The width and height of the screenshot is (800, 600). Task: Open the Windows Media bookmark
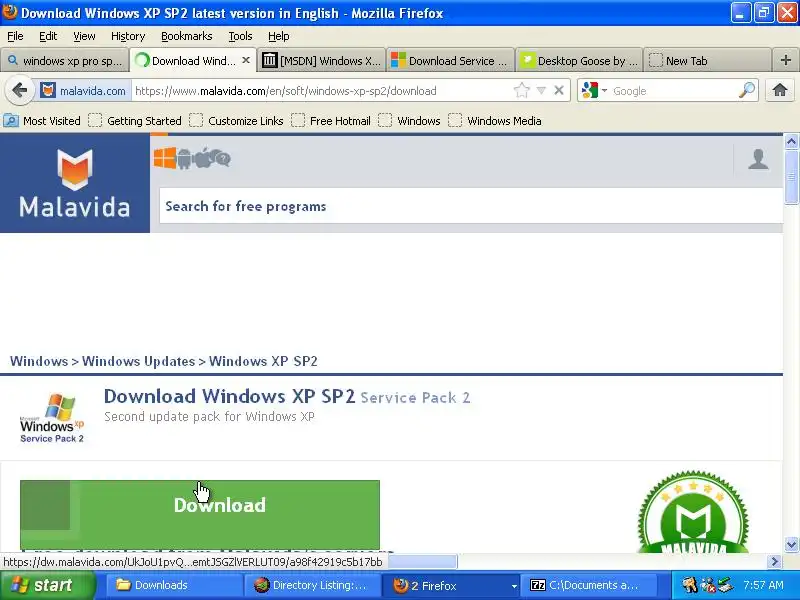click(x=495, y=121)
